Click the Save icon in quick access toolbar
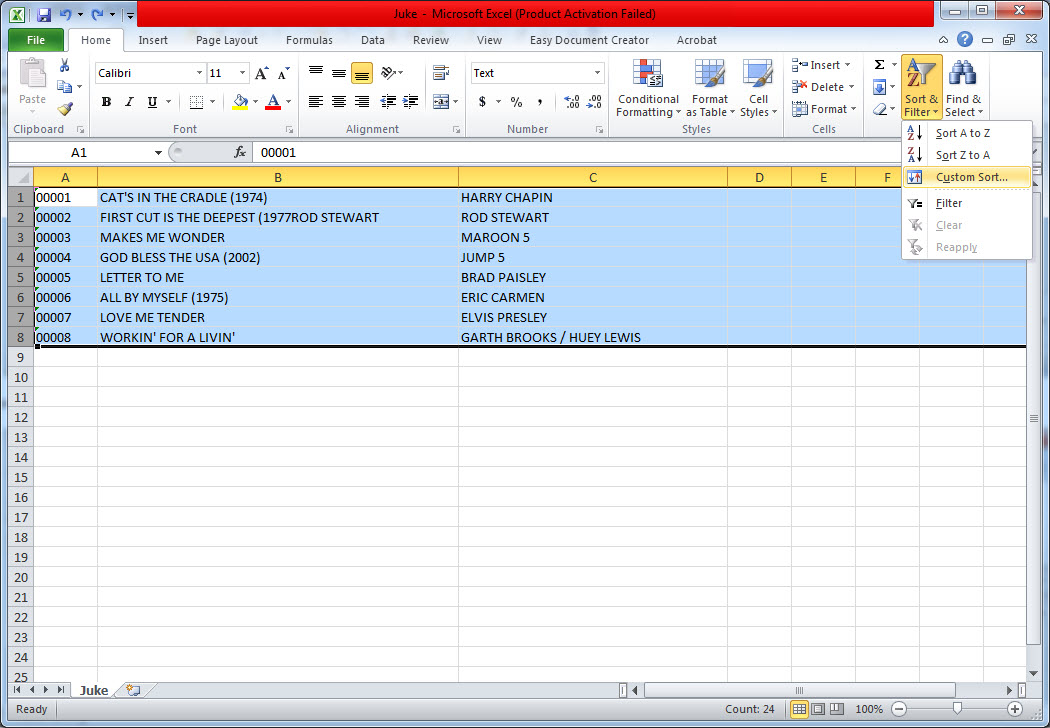Screen dimensions: 1050x728 (x=44, y=15)
